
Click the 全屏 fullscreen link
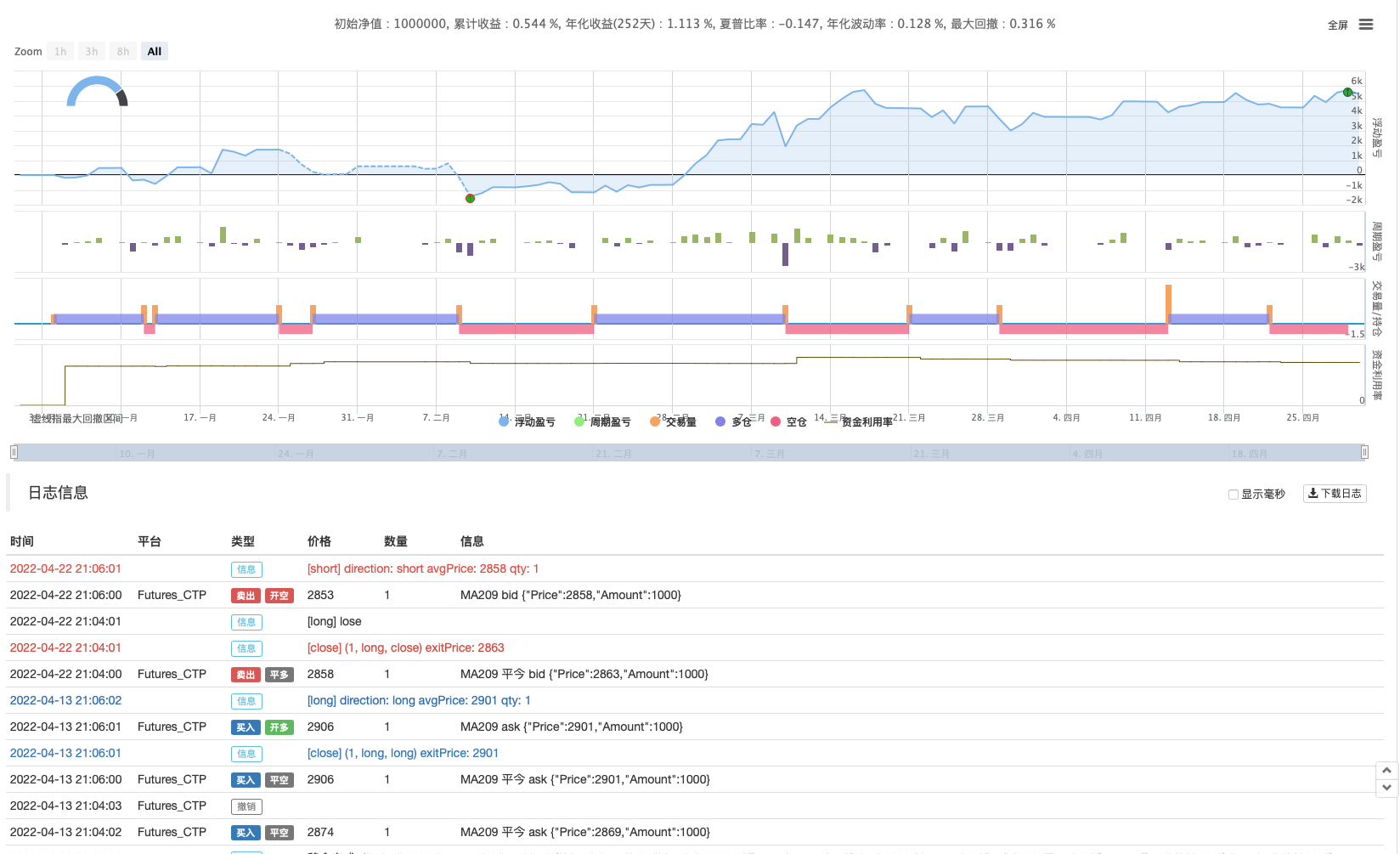point(1338,25)
